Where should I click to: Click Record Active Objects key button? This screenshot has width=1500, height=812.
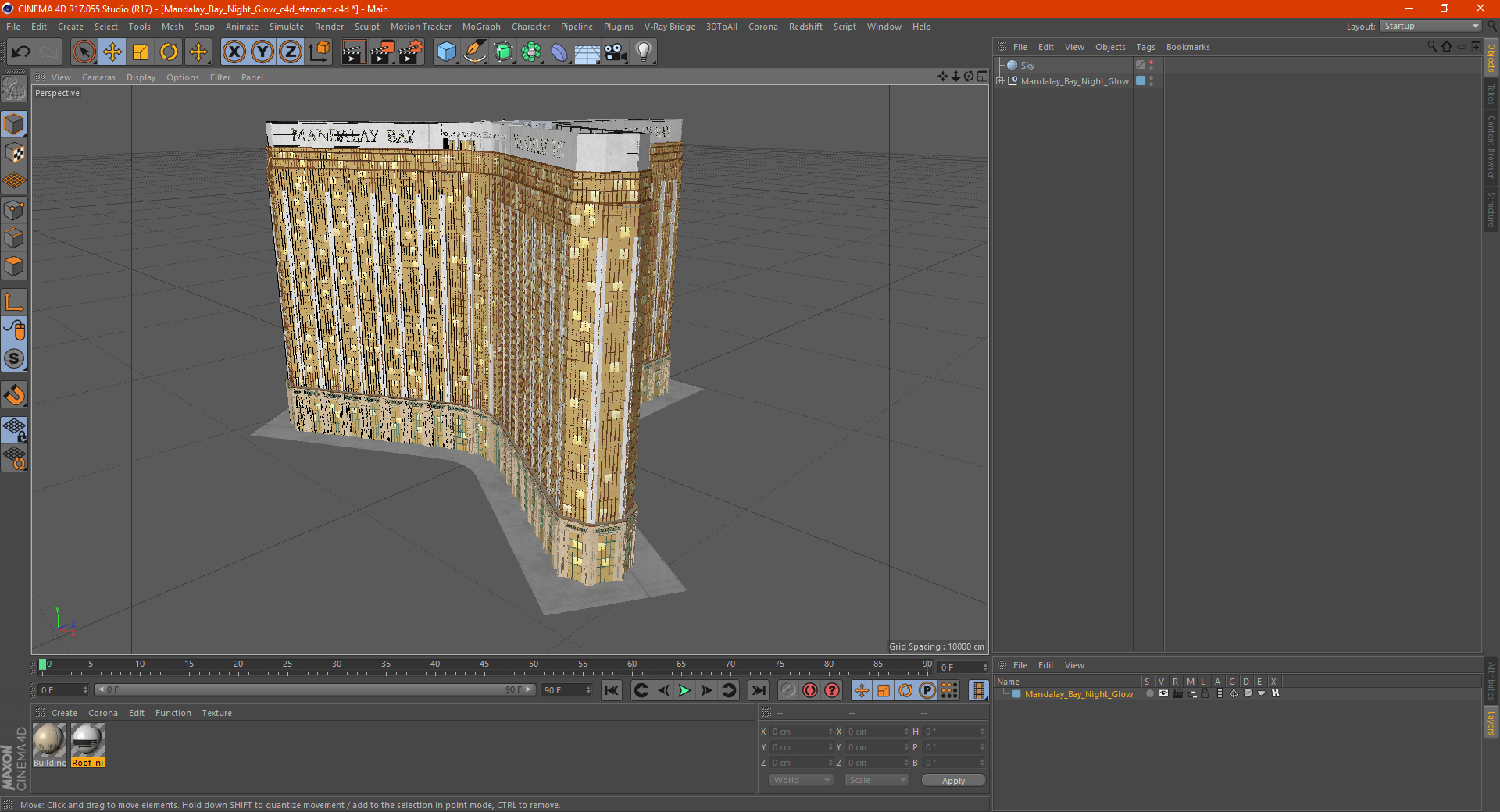[x=788, y=690]
